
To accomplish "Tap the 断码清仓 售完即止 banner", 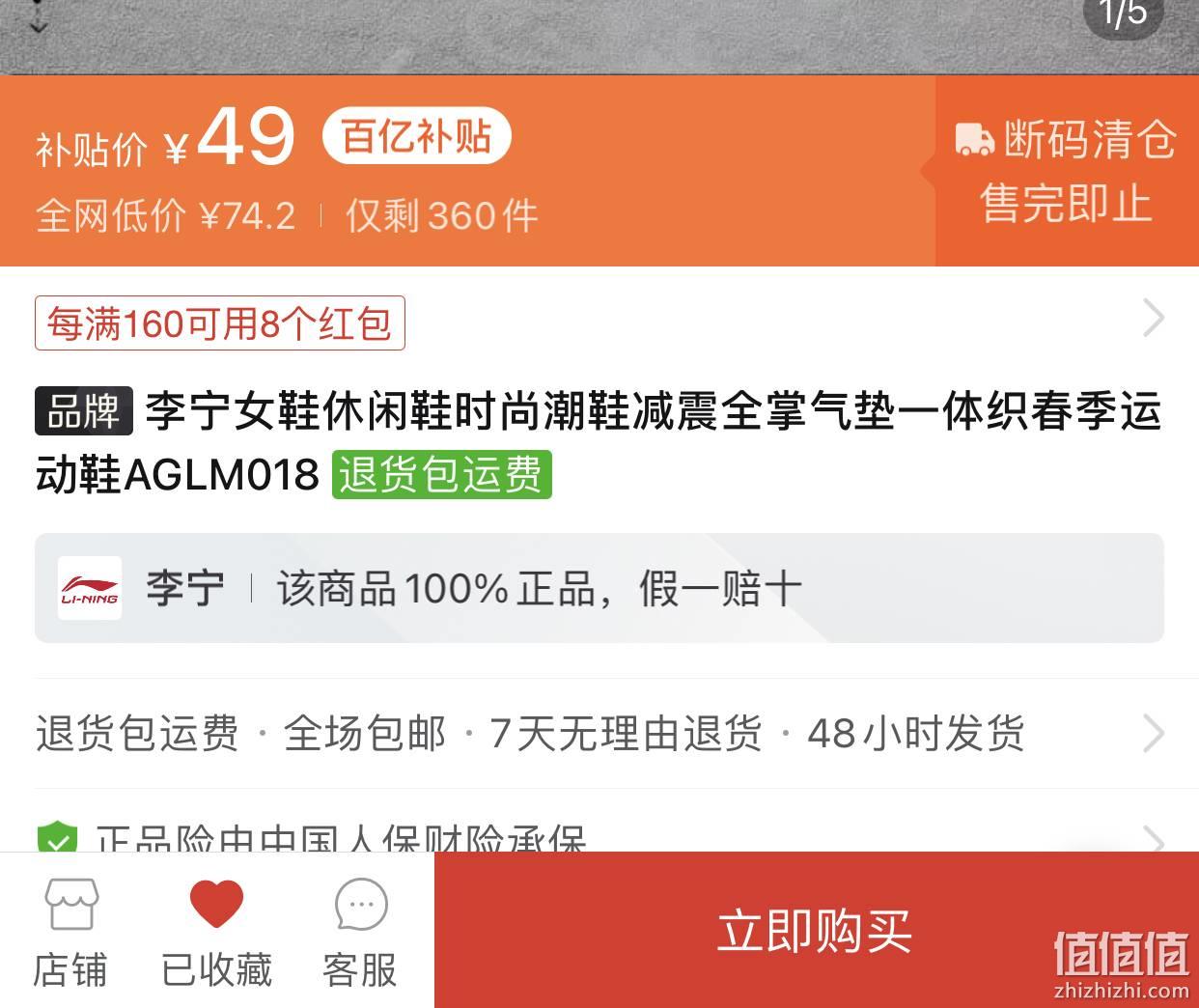I will click(x=1067, y=171).
